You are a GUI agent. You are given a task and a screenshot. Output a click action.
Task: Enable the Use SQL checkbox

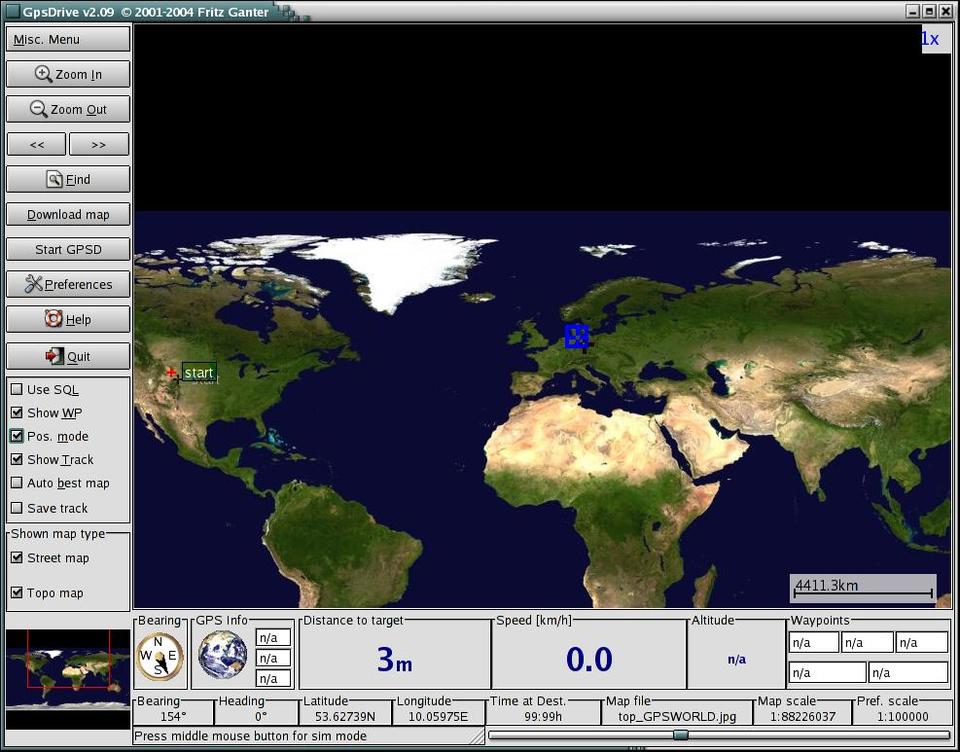(x=17, y=389)
